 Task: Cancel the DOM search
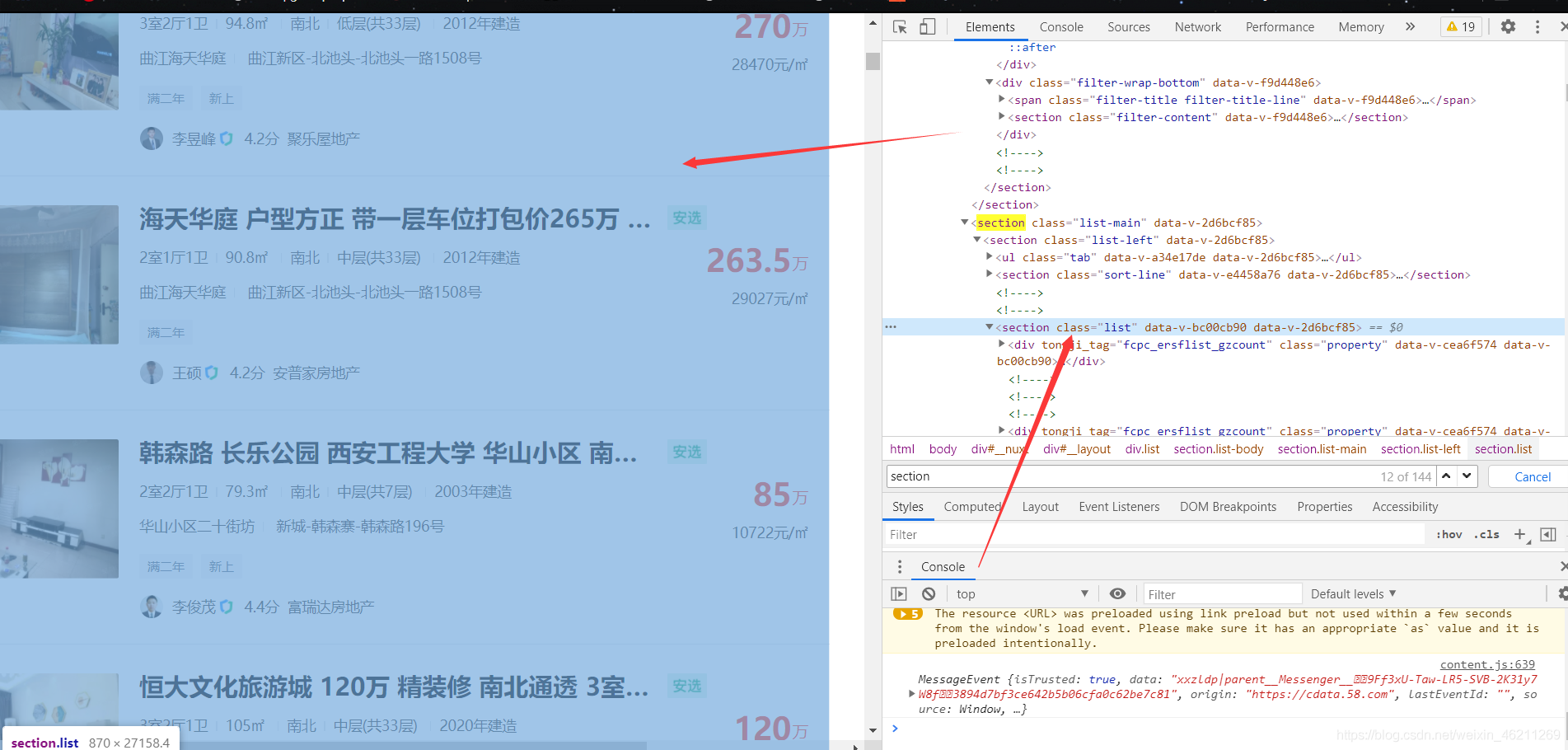pos(1532,477)
